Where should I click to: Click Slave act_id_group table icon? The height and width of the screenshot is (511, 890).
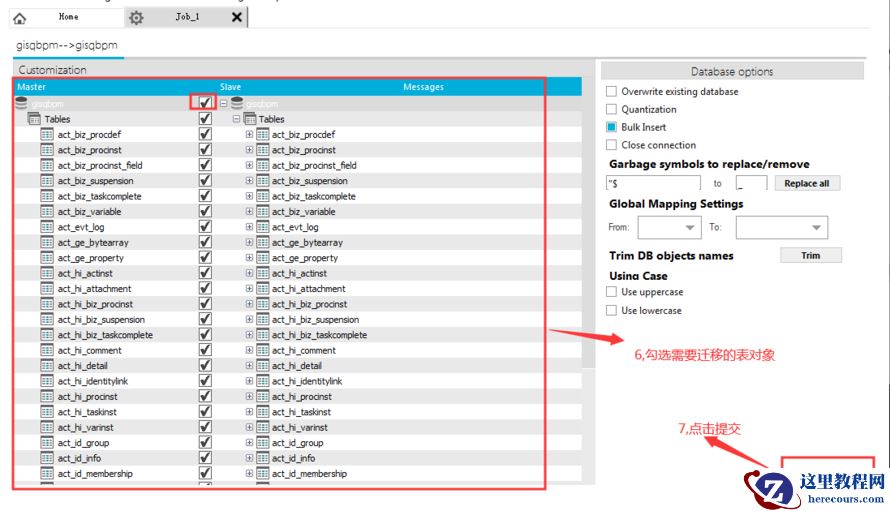[262, 443]
